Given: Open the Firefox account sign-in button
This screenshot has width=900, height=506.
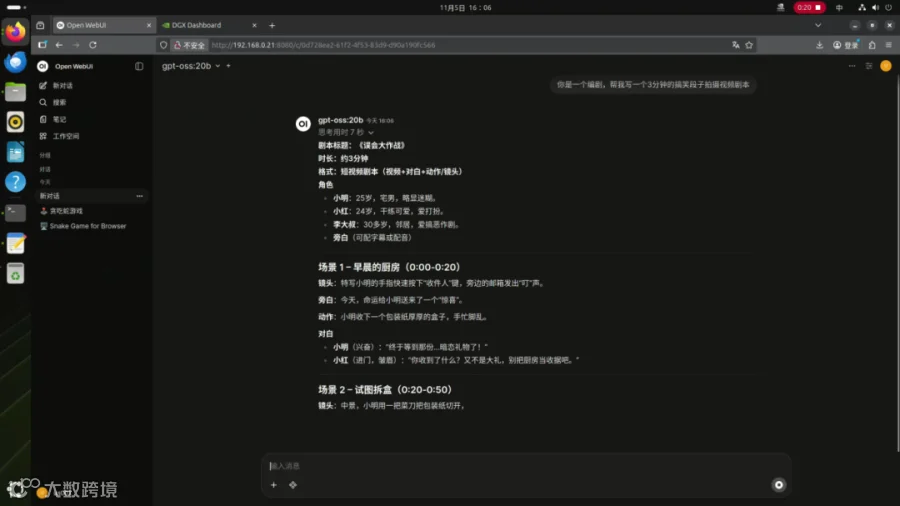Looking at the screenshot, I should click(x=846, y=45).
